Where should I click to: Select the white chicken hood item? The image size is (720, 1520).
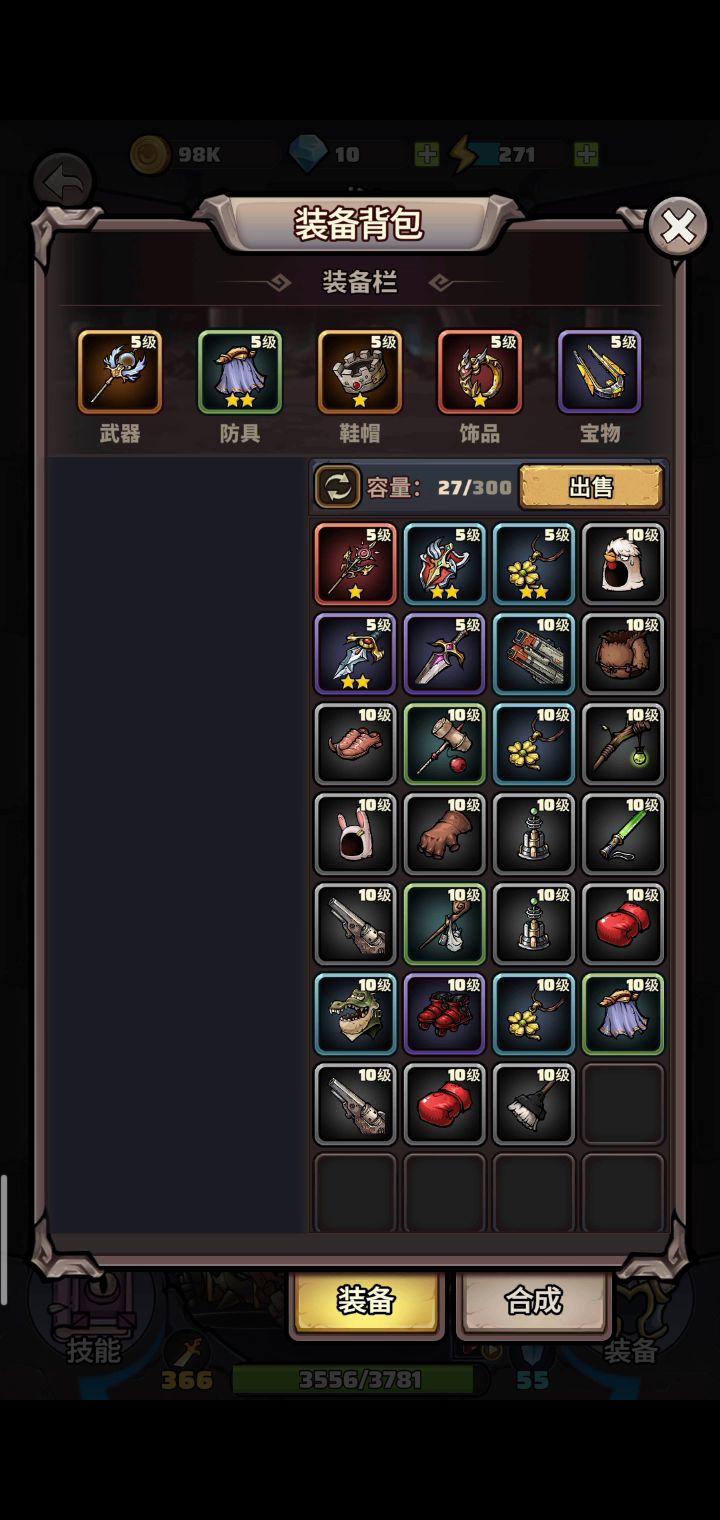coord(623,564)
